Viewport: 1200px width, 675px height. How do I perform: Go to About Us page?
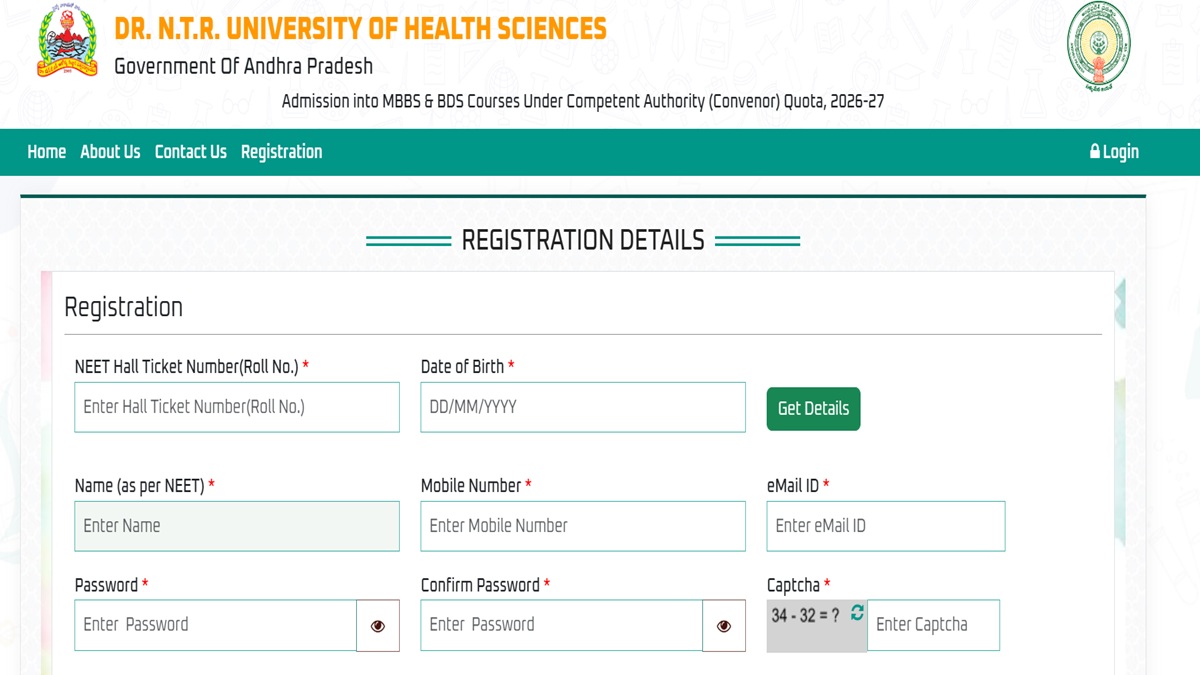click(110, 152)
